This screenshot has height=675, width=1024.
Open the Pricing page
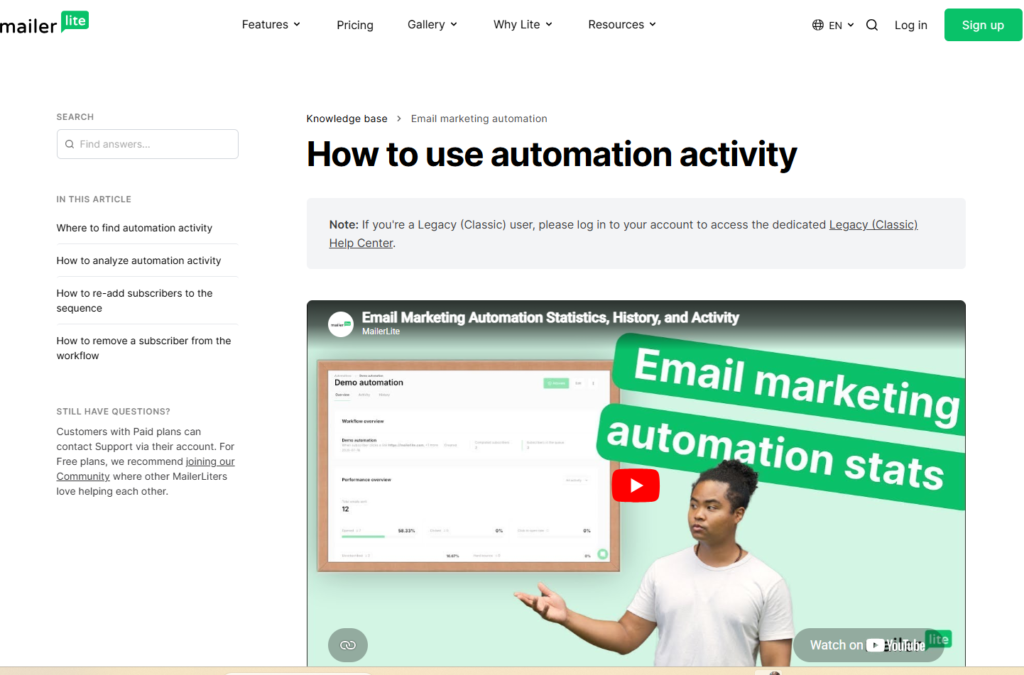coord(355,25)
